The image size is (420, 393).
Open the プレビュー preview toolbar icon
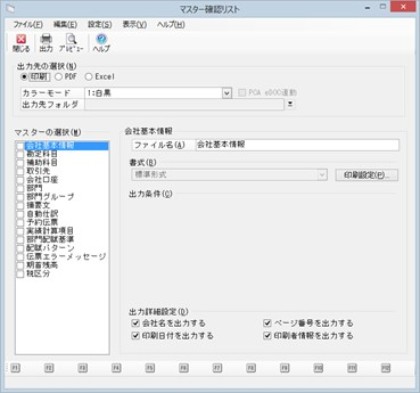71,39
